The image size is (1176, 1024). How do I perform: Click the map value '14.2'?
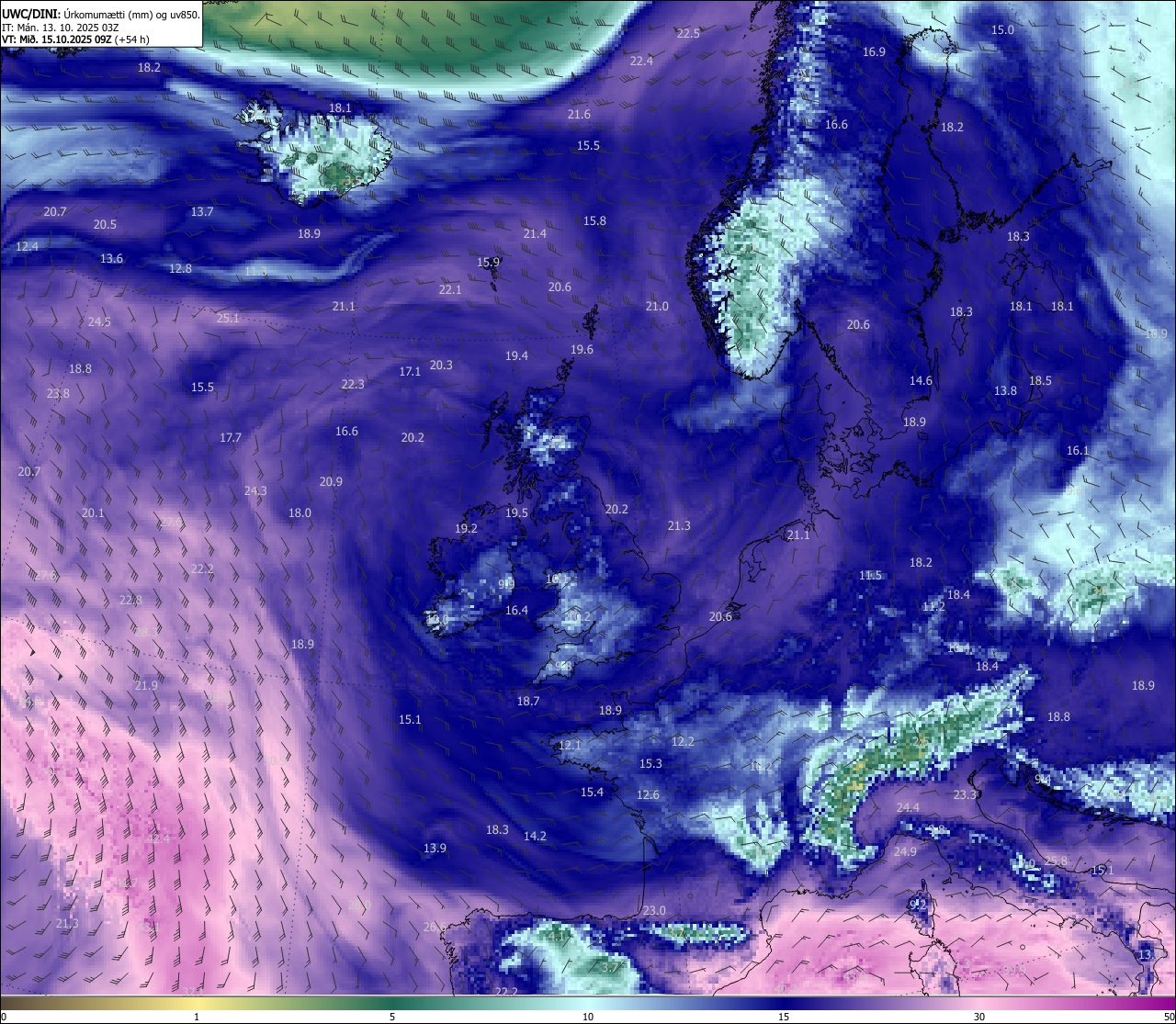point(535,836)
